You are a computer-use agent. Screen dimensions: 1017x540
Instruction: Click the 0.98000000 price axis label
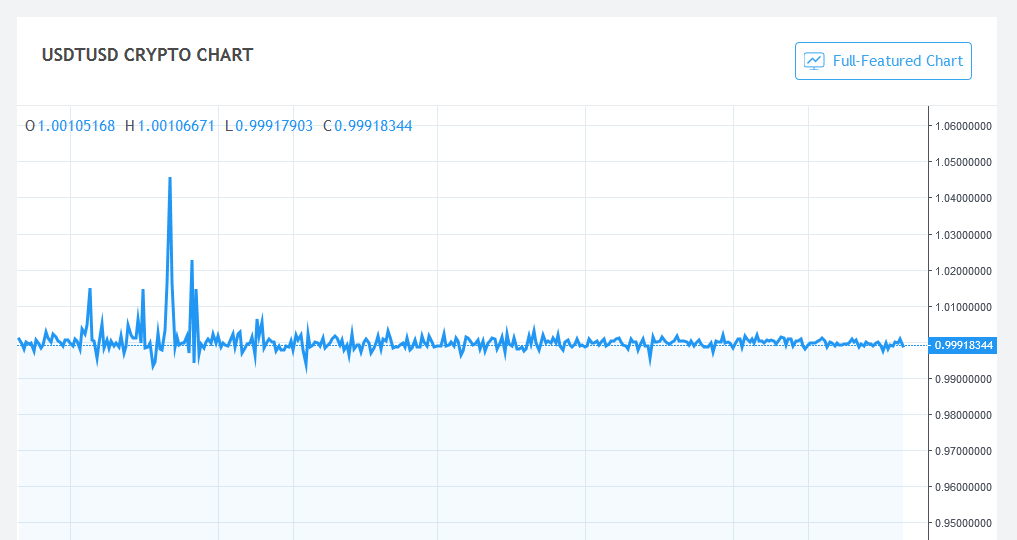(x=963, y=415)
